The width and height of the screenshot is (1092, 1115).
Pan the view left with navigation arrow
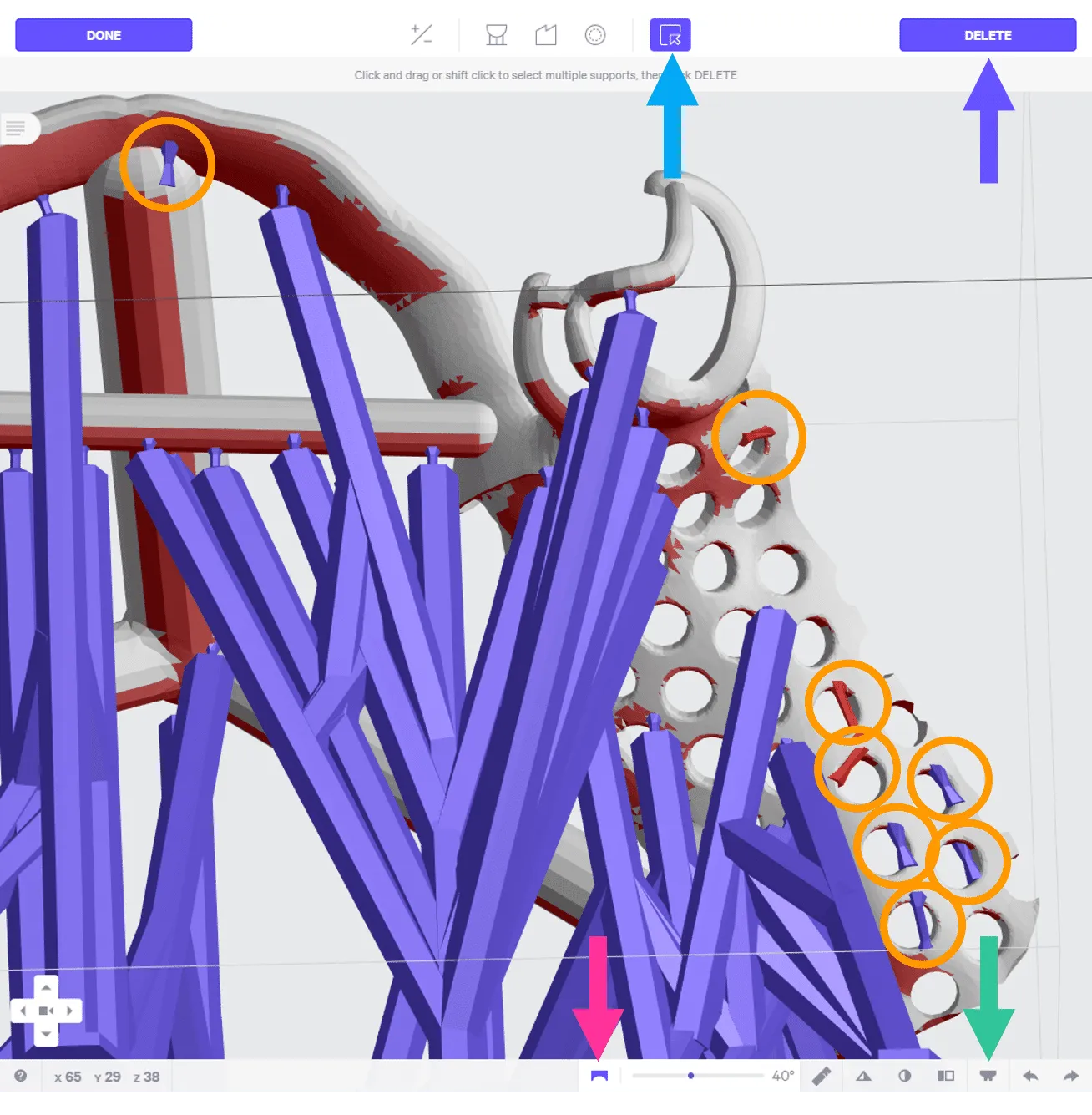23,1011
